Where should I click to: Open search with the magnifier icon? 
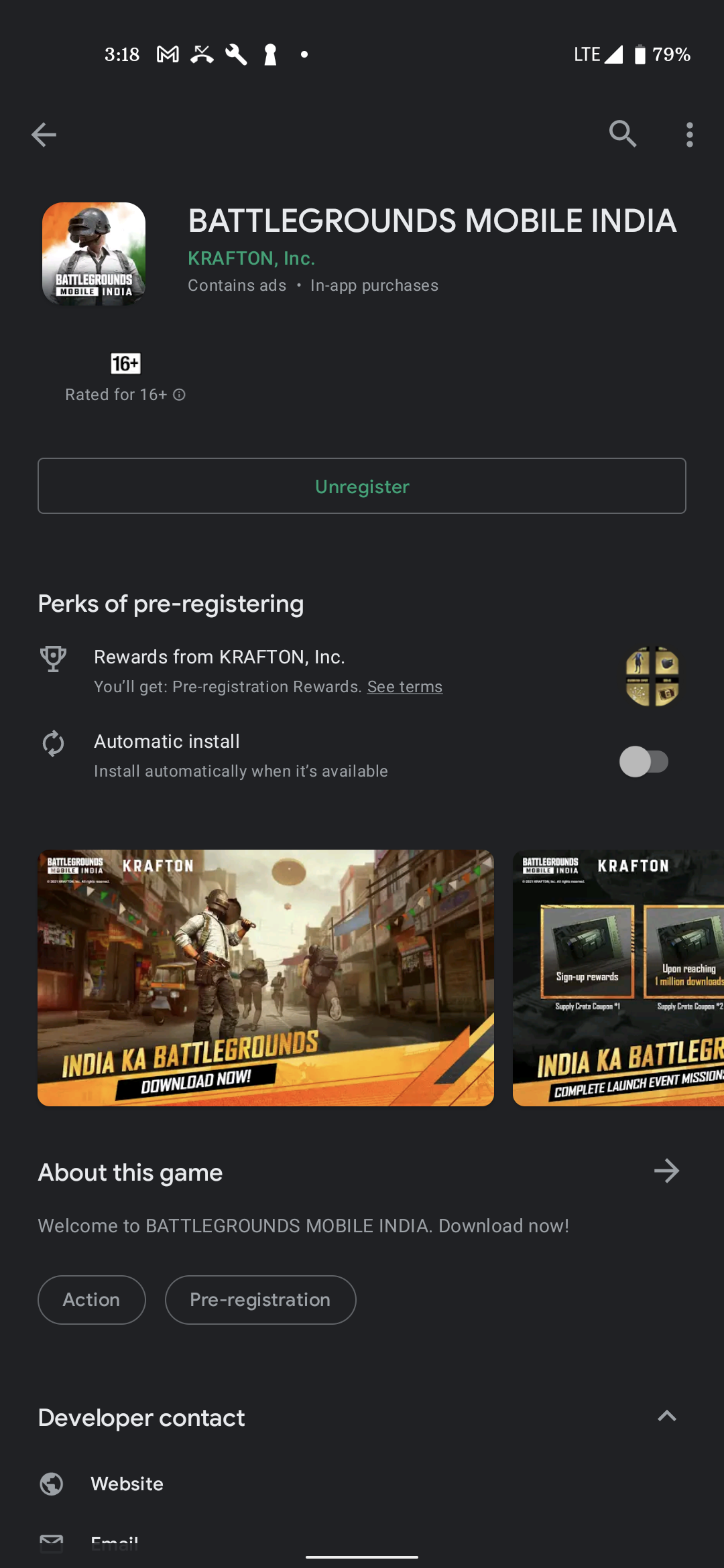click(622, 134)
